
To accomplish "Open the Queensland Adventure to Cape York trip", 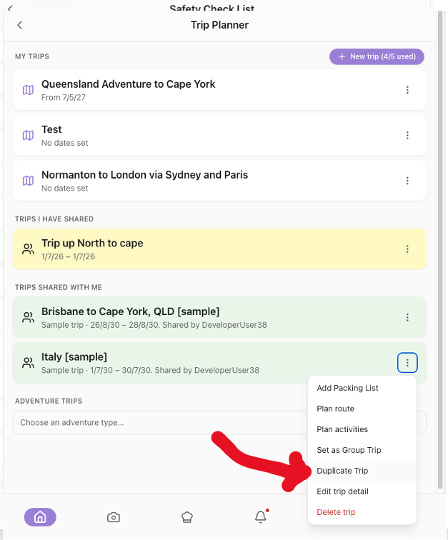I will (x=220, y=90).
